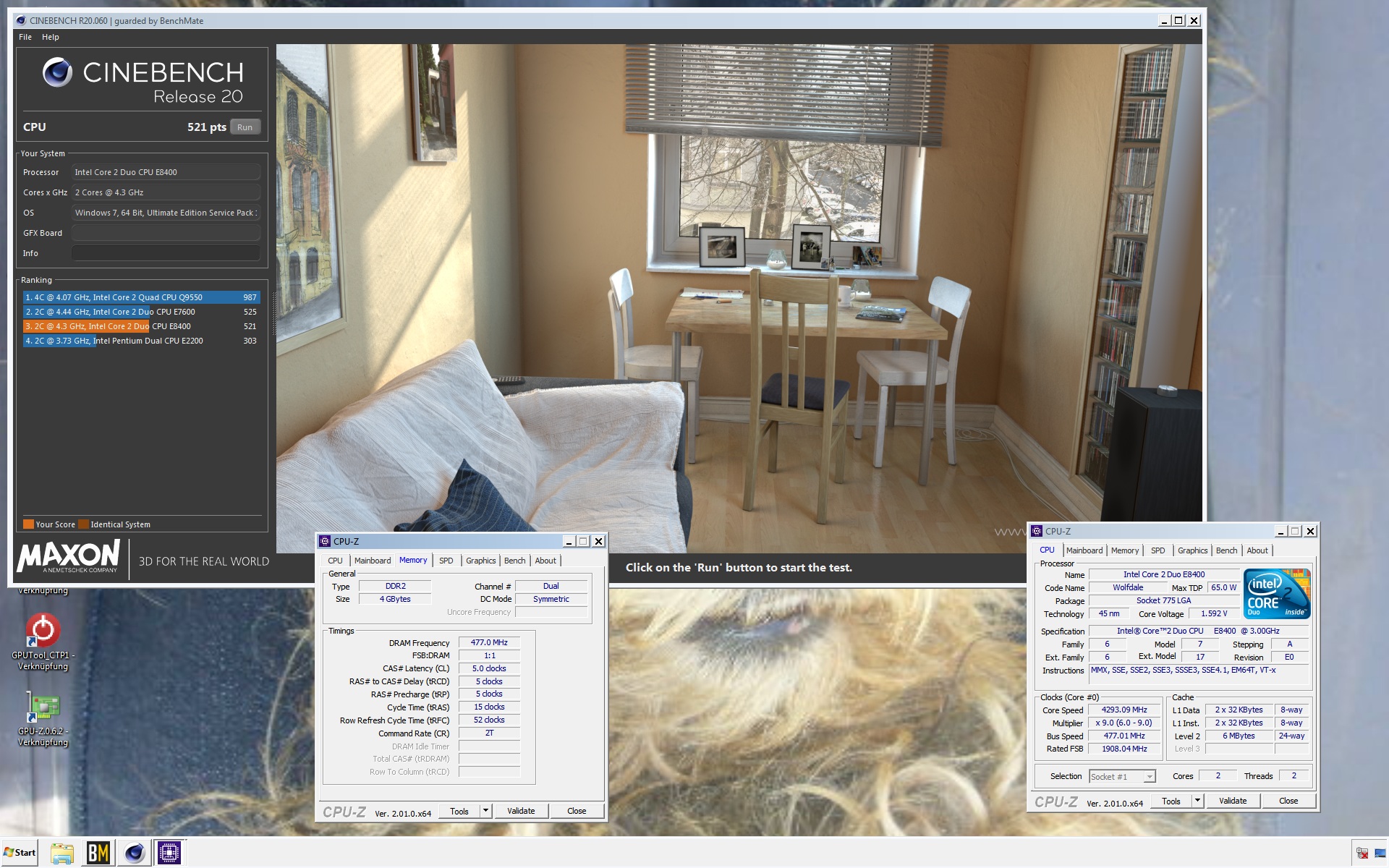
Task: Click the Intel Core 2 Duo logo
Action: click(x=1277, y=593)
